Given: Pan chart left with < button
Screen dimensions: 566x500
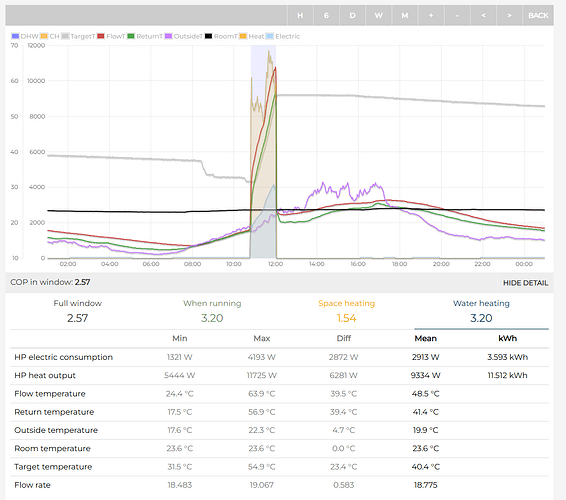Looking at the screenshot, I should [x=483, y=15].
